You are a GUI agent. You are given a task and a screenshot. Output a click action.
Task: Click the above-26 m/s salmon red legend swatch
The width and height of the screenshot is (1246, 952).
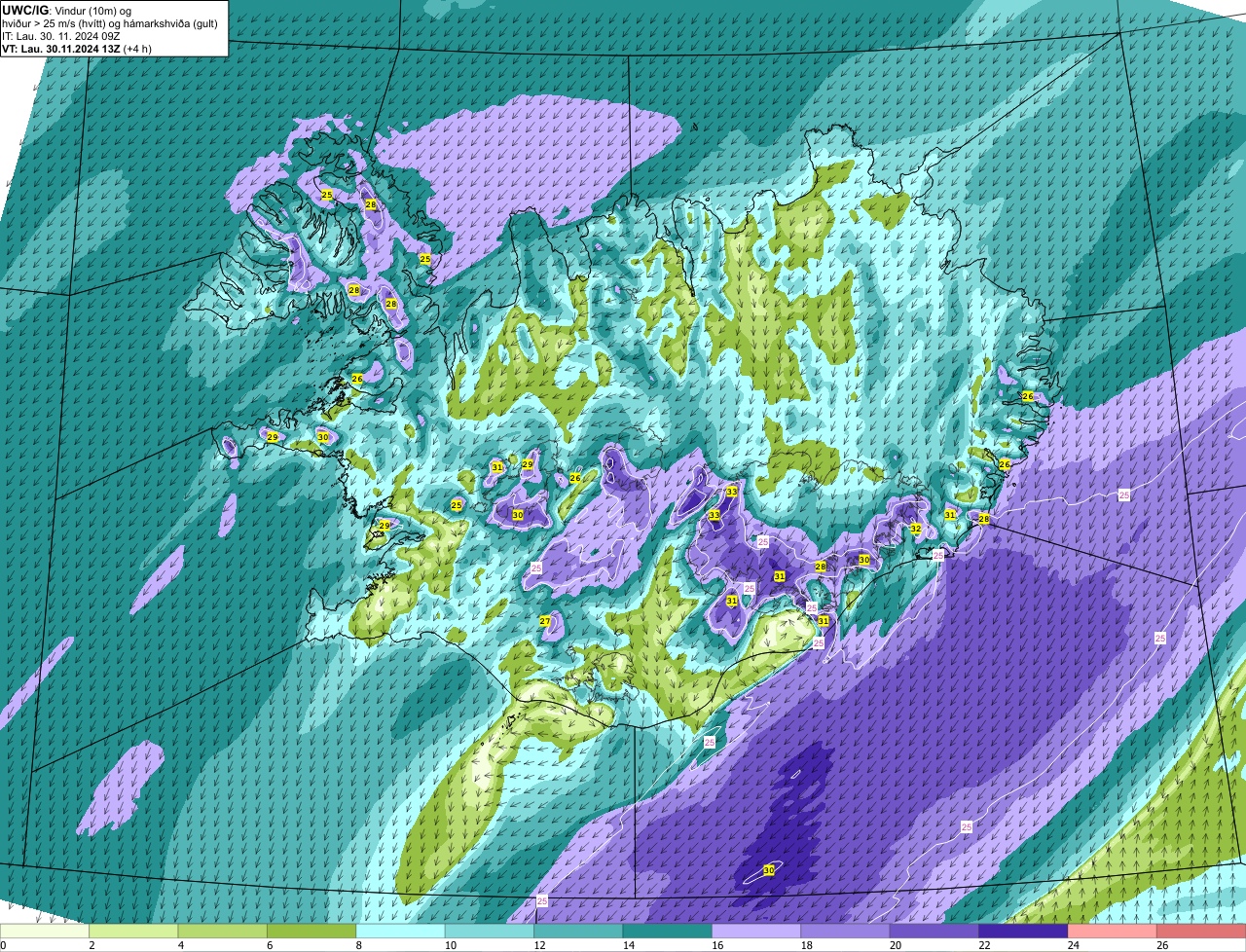(x=1202, y=932)
